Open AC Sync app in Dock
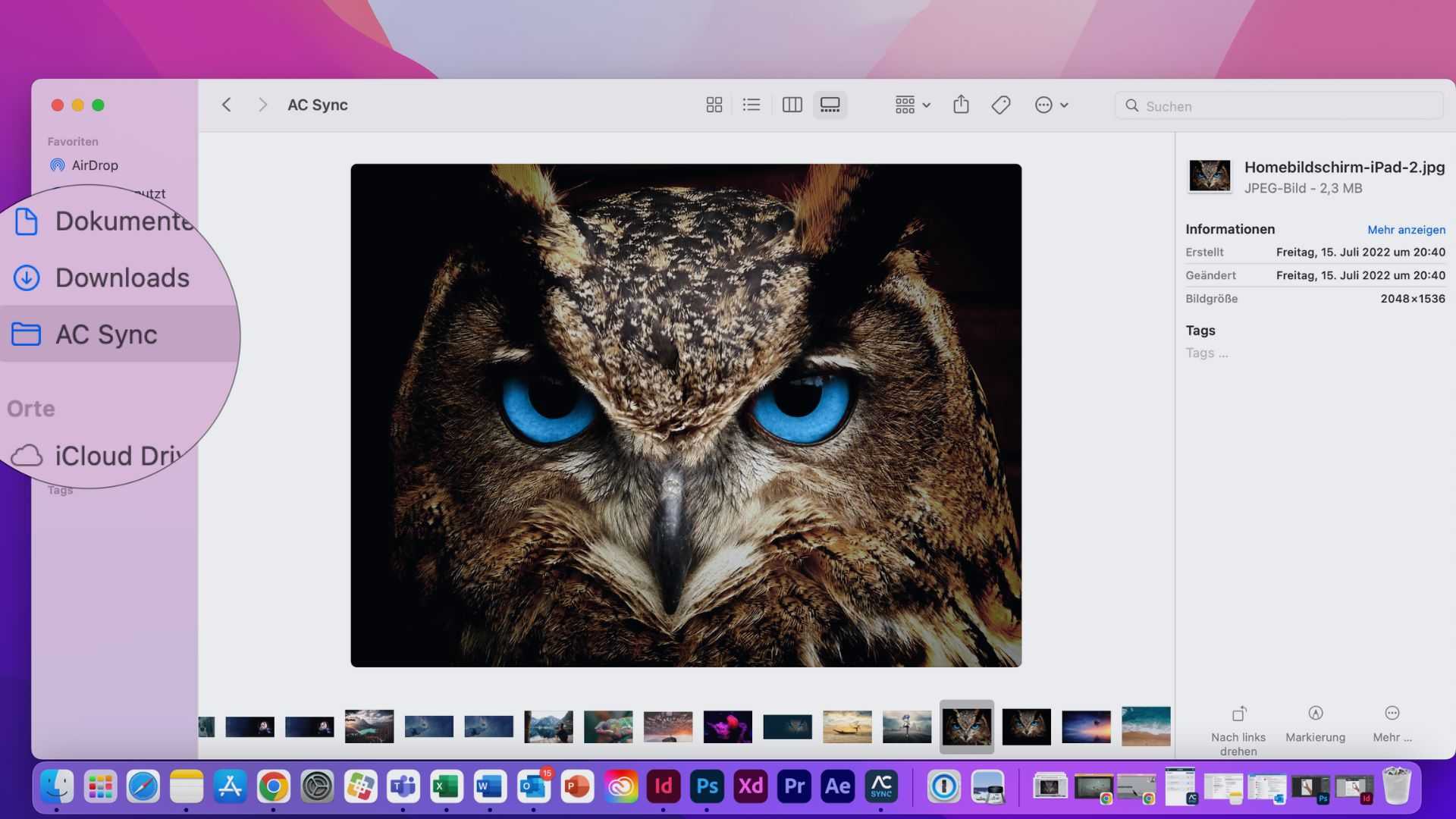The width and height of the screenshot is (1456, 819). point(881,786)
